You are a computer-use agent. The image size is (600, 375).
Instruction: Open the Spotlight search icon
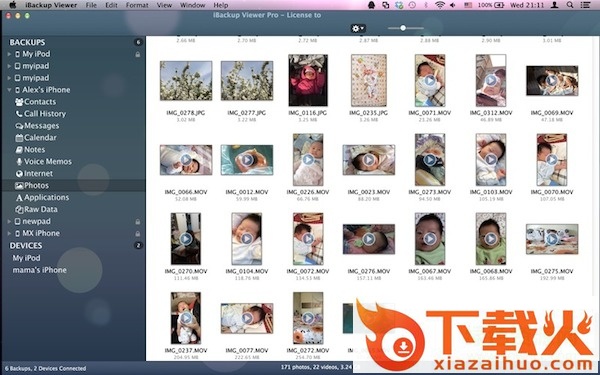pyautogui.click(x=570, y=5)
